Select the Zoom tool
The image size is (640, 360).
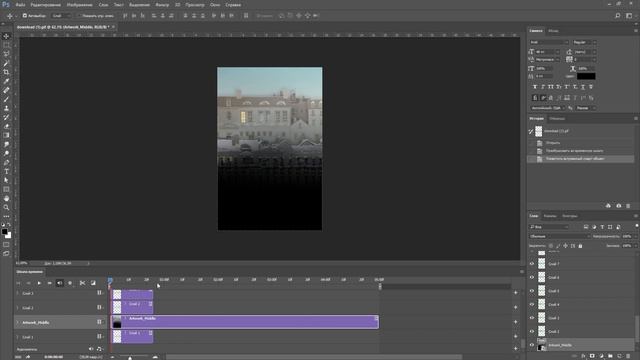pyautogui.click(x=6, y=207)
